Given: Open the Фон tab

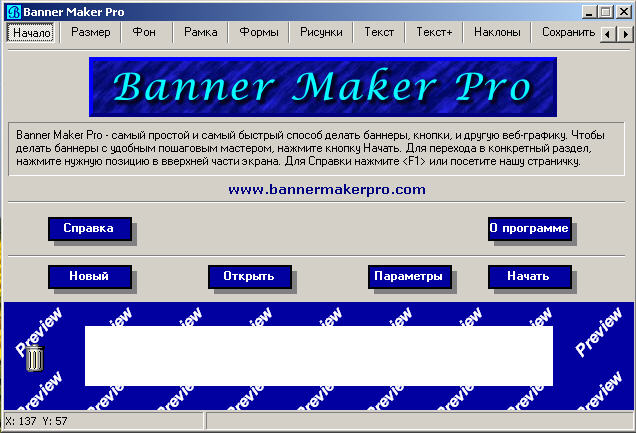Looking at the screenshot, I should click(144, 32).
